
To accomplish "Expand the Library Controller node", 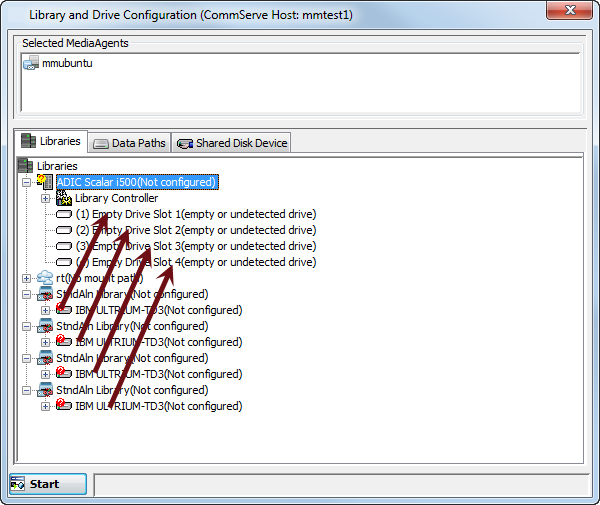I will click(46, 198).
